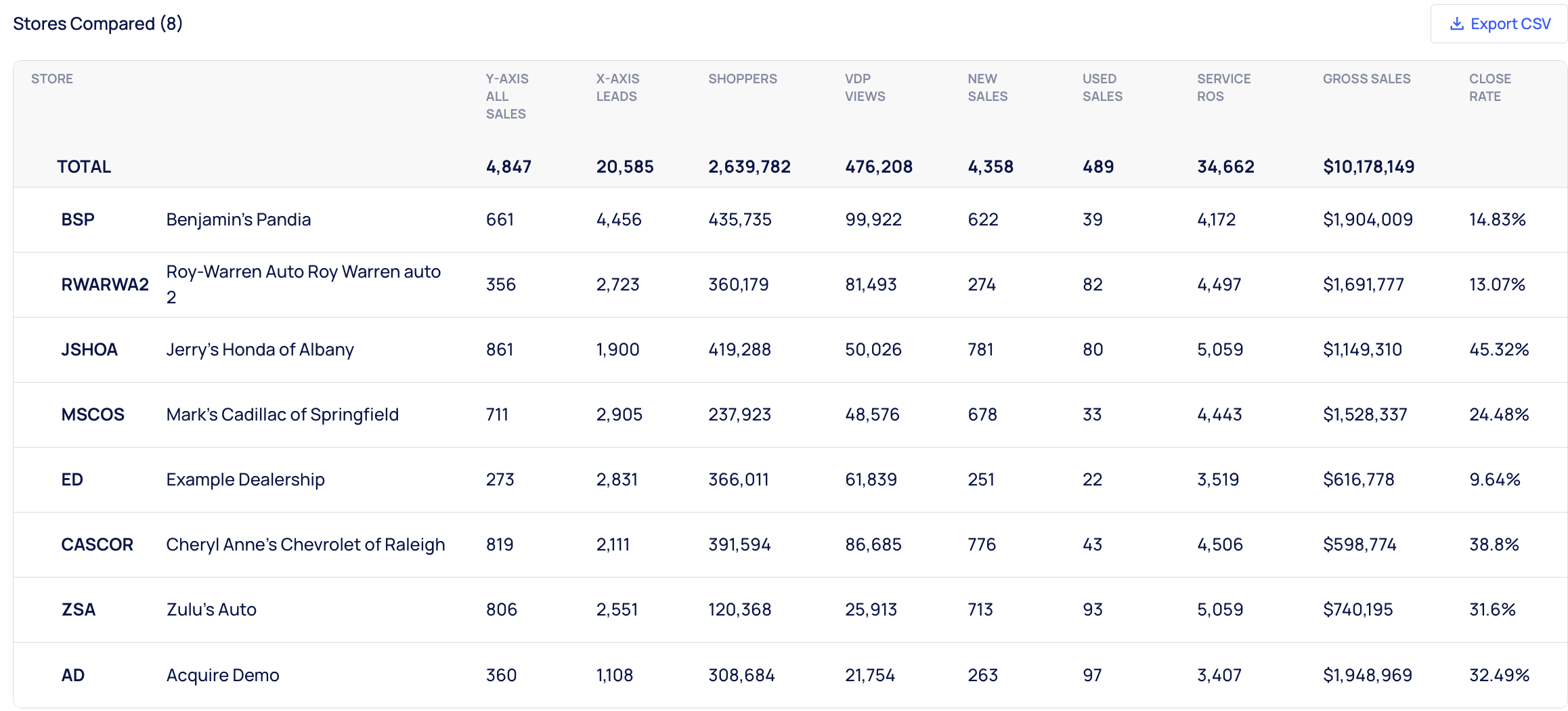1568x711 pixels.
Task: Open the Benjamin's Pandia store row
Action: tap(238, 219)
